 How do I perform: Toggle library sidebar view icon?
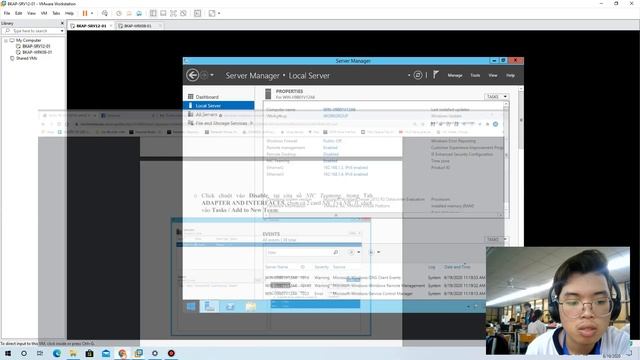tap(153, 13)
